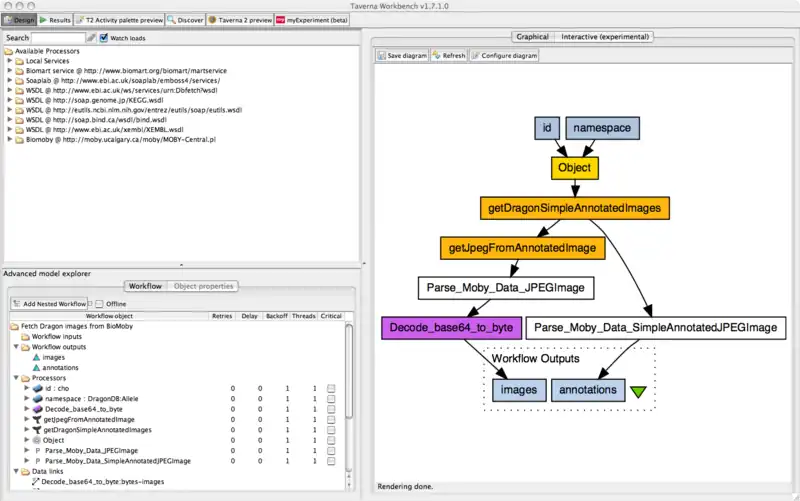This screenshot has width=800, height=501.
Task: Check Critical box for id : cho
Action: coord(331,388)
